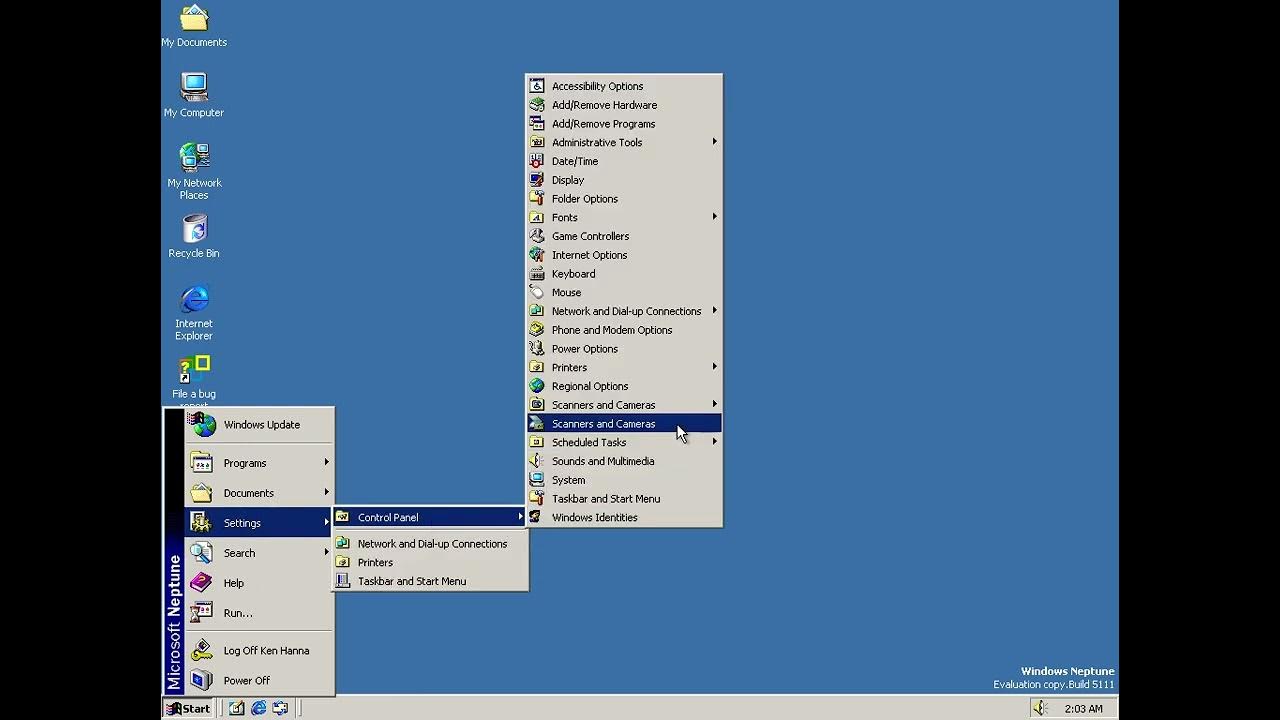The image size is (1280, 720).
Task: Click the Phone and Modem Options icon
Action: pyautogui.click(x=537, y=330)
